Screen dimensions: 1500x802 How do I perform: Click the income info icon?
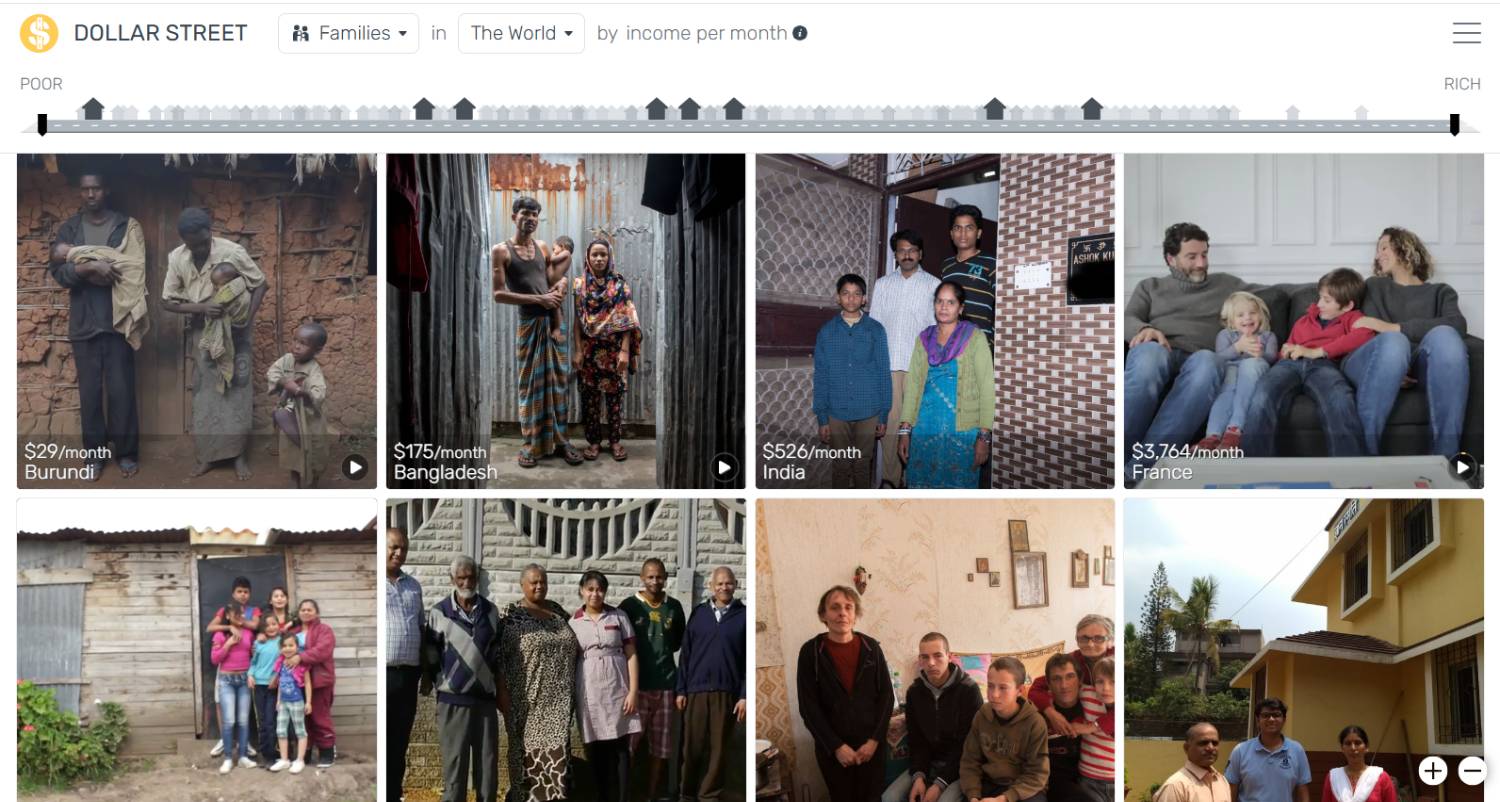[x=800, y=33]
